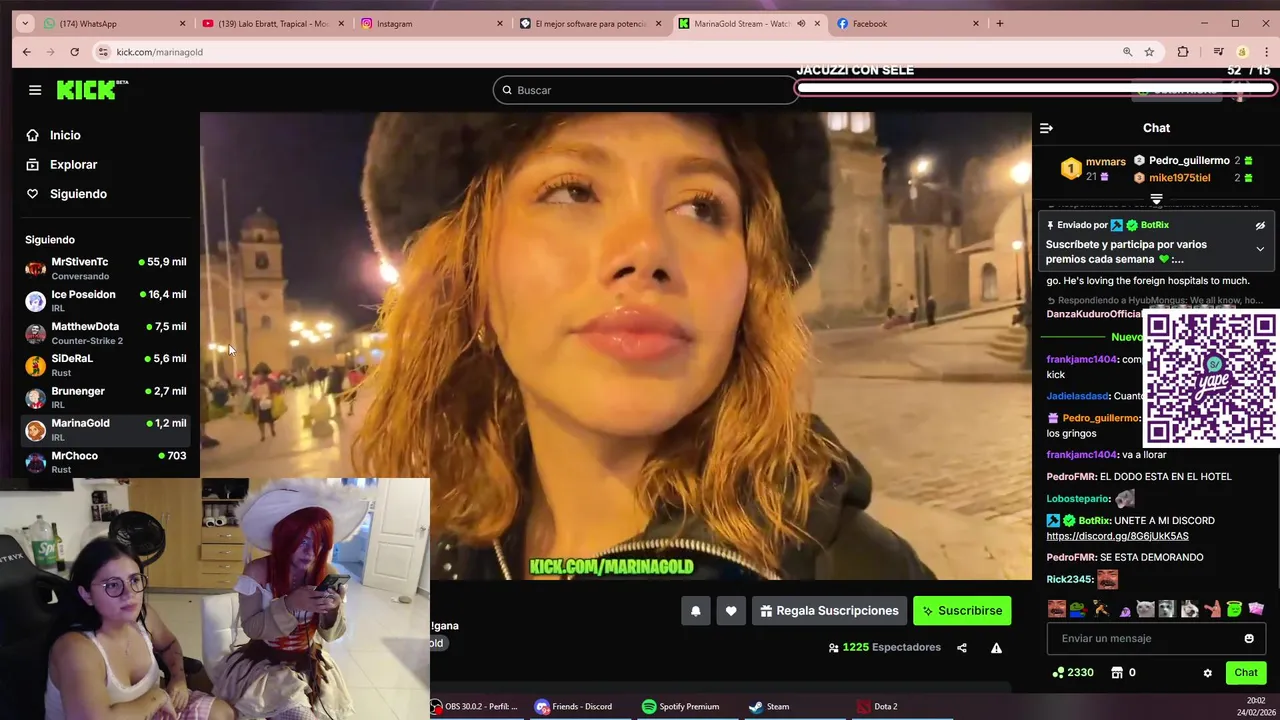Follow channel with heart button

point(731,611)
